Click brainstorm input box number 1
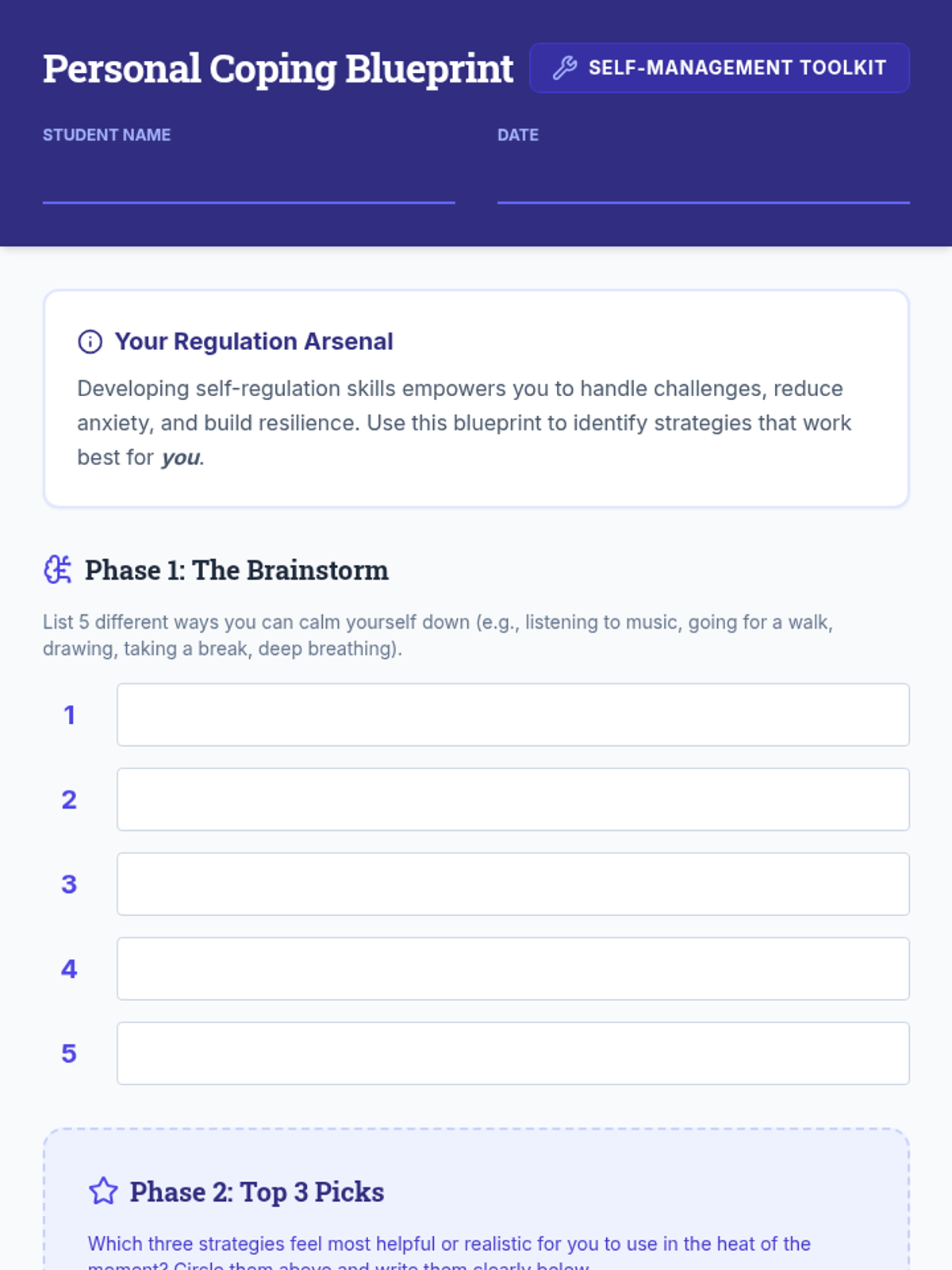 (512, 714)
